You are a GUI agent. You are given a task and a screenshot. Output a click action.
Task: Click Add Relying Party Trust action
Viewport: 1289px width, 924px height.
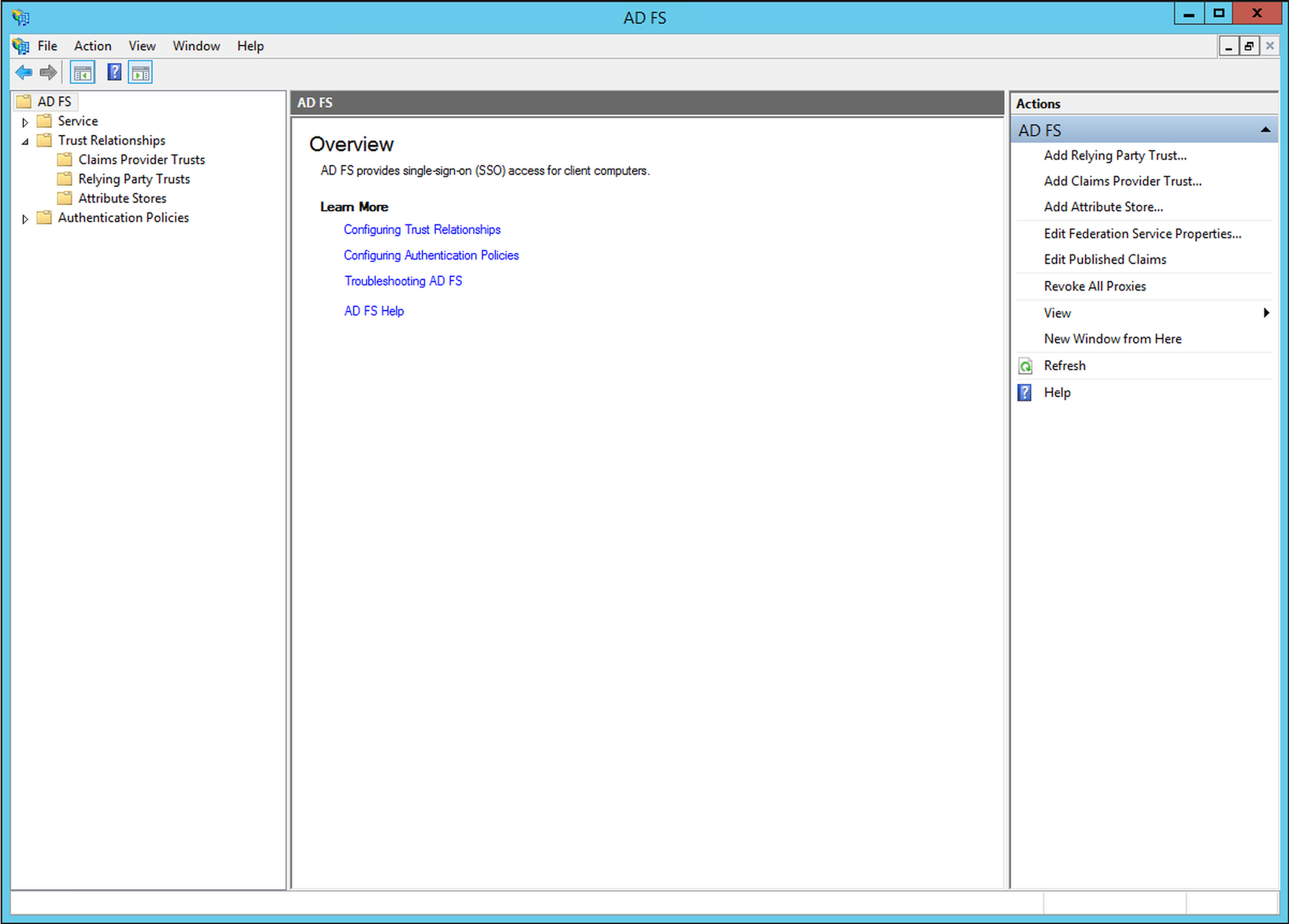pos(1114,155)
